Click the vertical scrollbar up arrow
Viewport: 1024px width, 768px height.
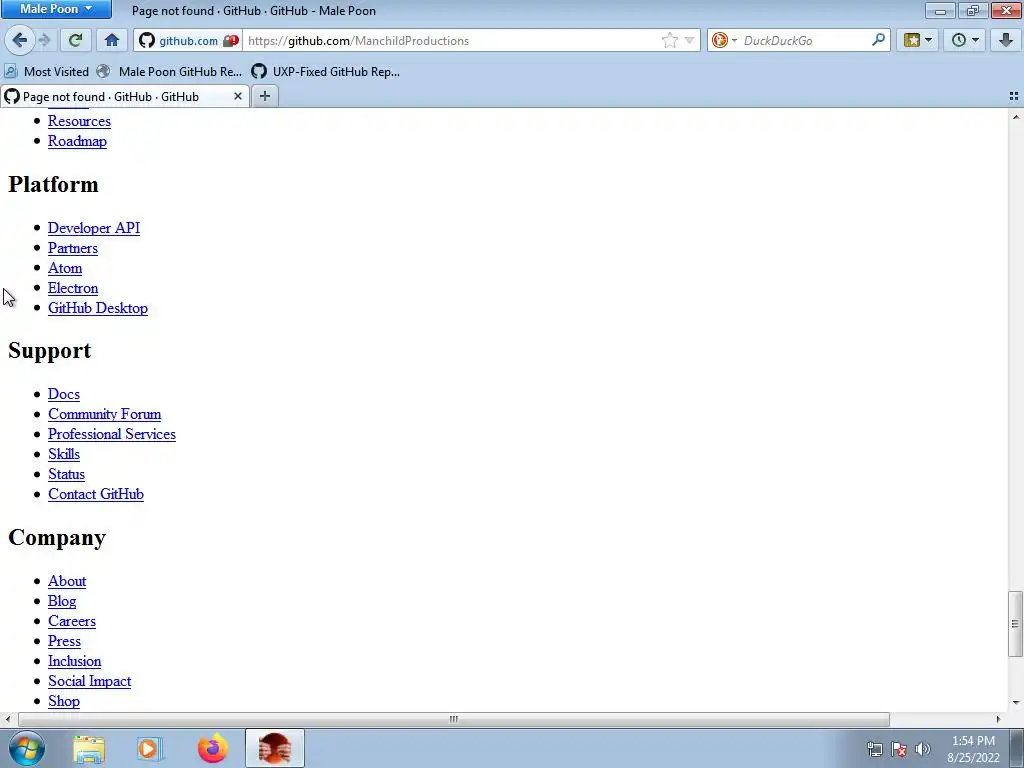[x=1016, y=117]
